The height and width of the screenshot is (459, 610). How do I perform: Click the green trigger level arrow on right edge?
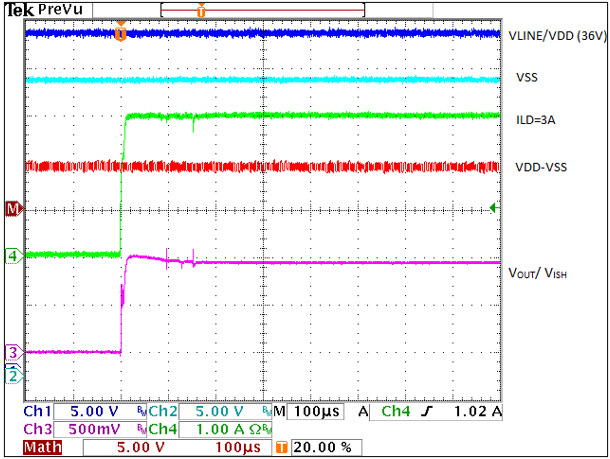coord(492,208)
